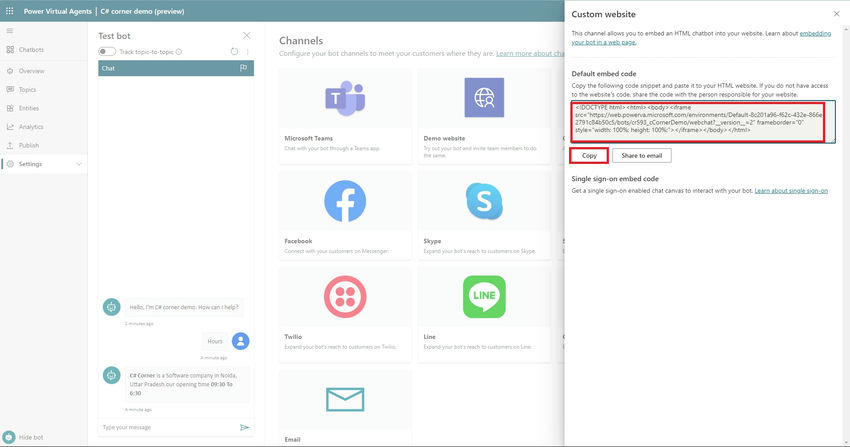Close the Test bot pane

coord(247,35)
